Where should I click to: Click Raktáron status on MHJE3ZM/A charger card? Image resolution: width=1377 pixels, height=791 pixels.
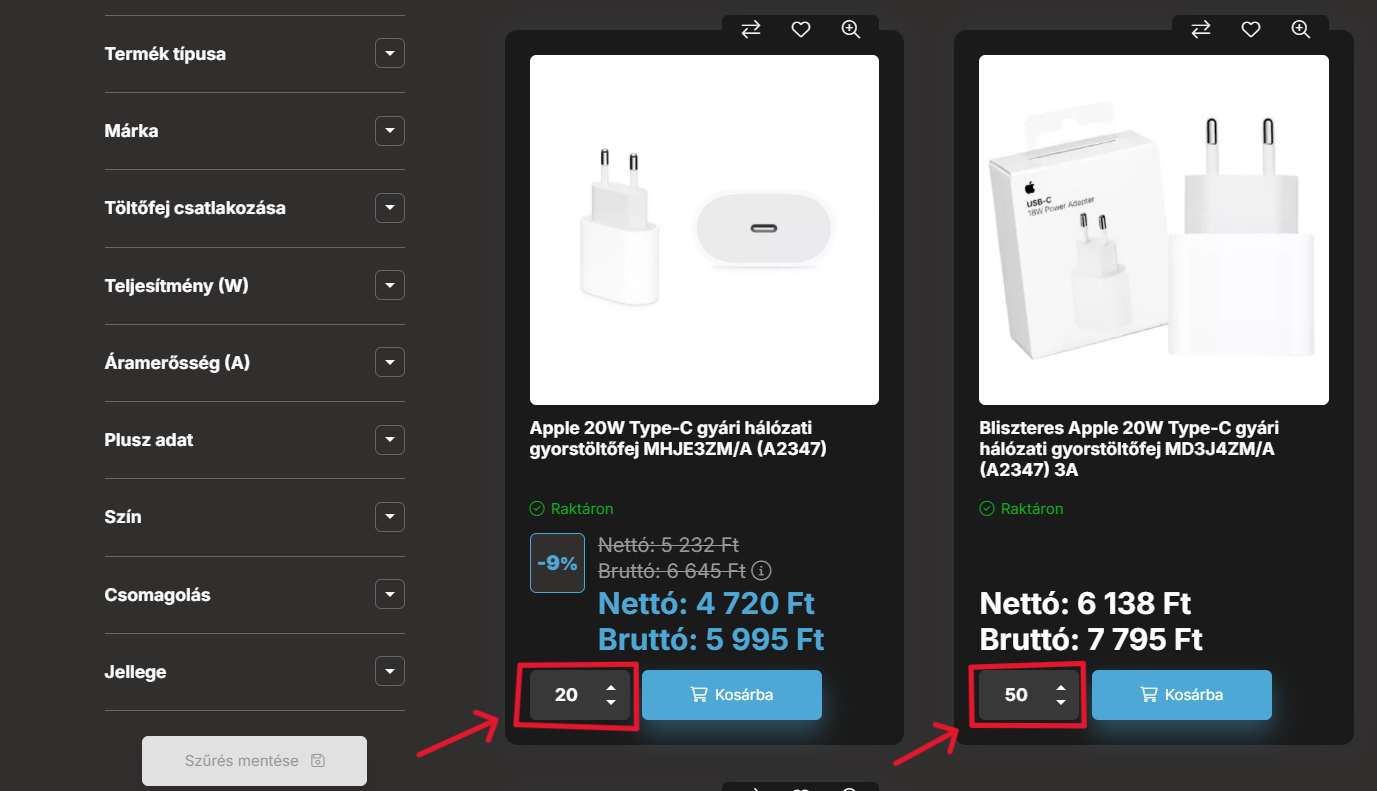coord(572,509)
